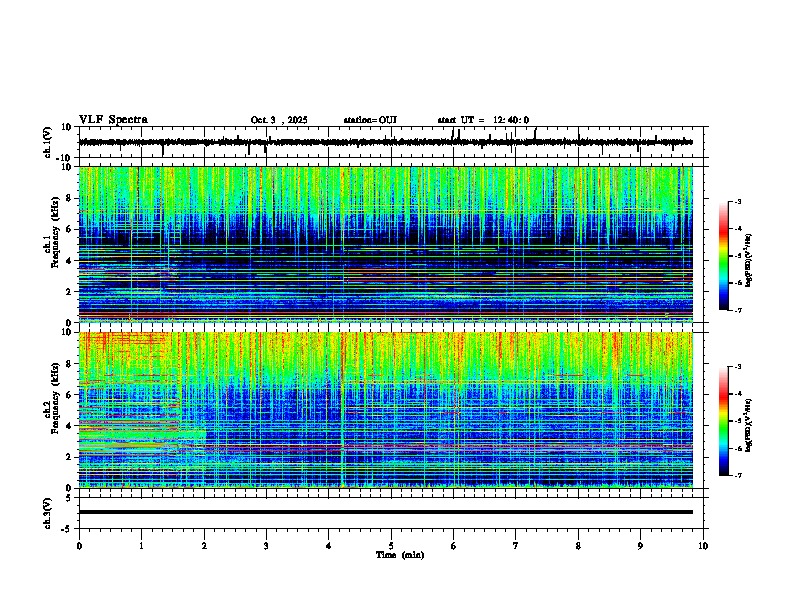Click the time axis tick label '2'
Viewport: 792px width, 612px height.
pyautogui.click(x=204, y=546)
